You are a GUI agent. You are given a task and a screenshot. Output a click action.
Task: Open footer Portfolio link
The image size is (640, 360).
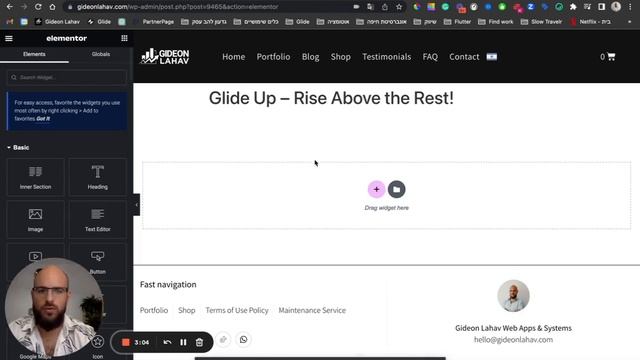154,310
